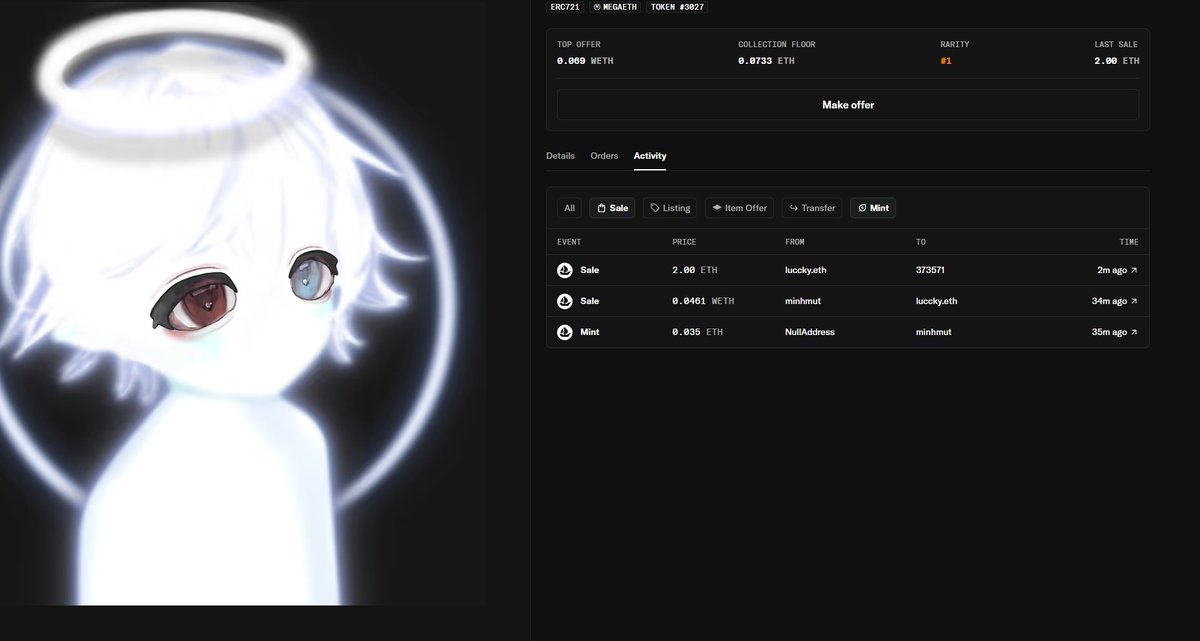Click the top offer 0.069 WETH value
Screen dimensions: 1200x641
pyautogui.click(x=585, y=61)
